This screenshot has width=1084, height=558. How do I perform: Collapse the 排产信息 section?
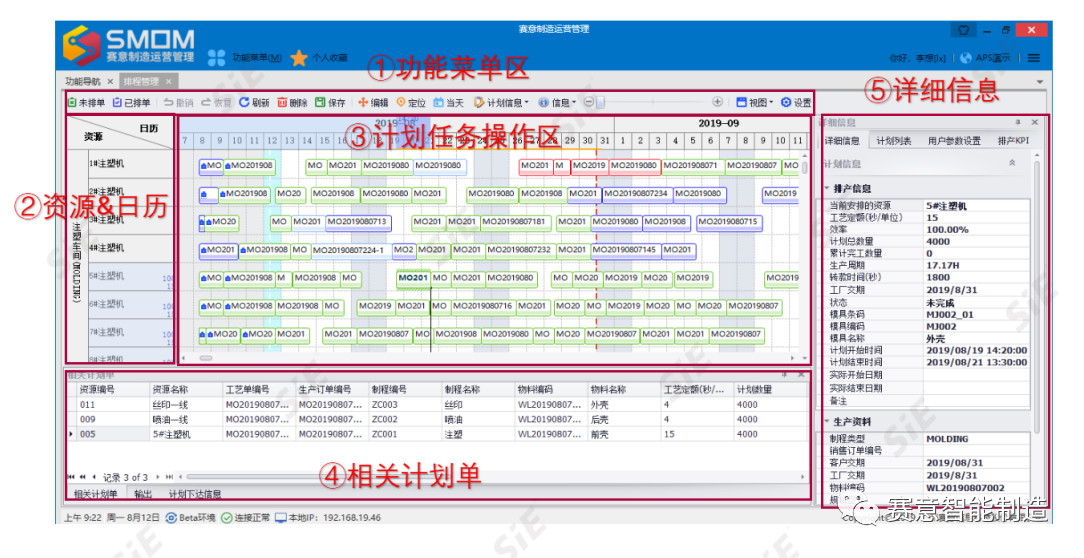[x=826, y=188]
